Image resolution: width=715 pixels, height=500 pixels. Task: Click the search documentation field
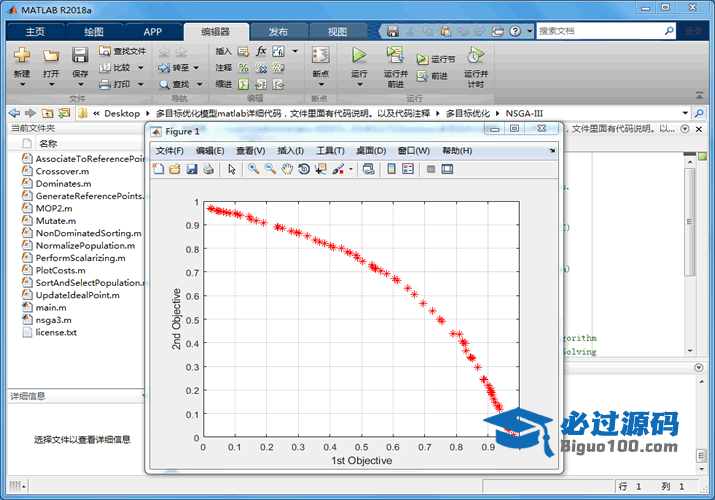click(x=600, y=31)
